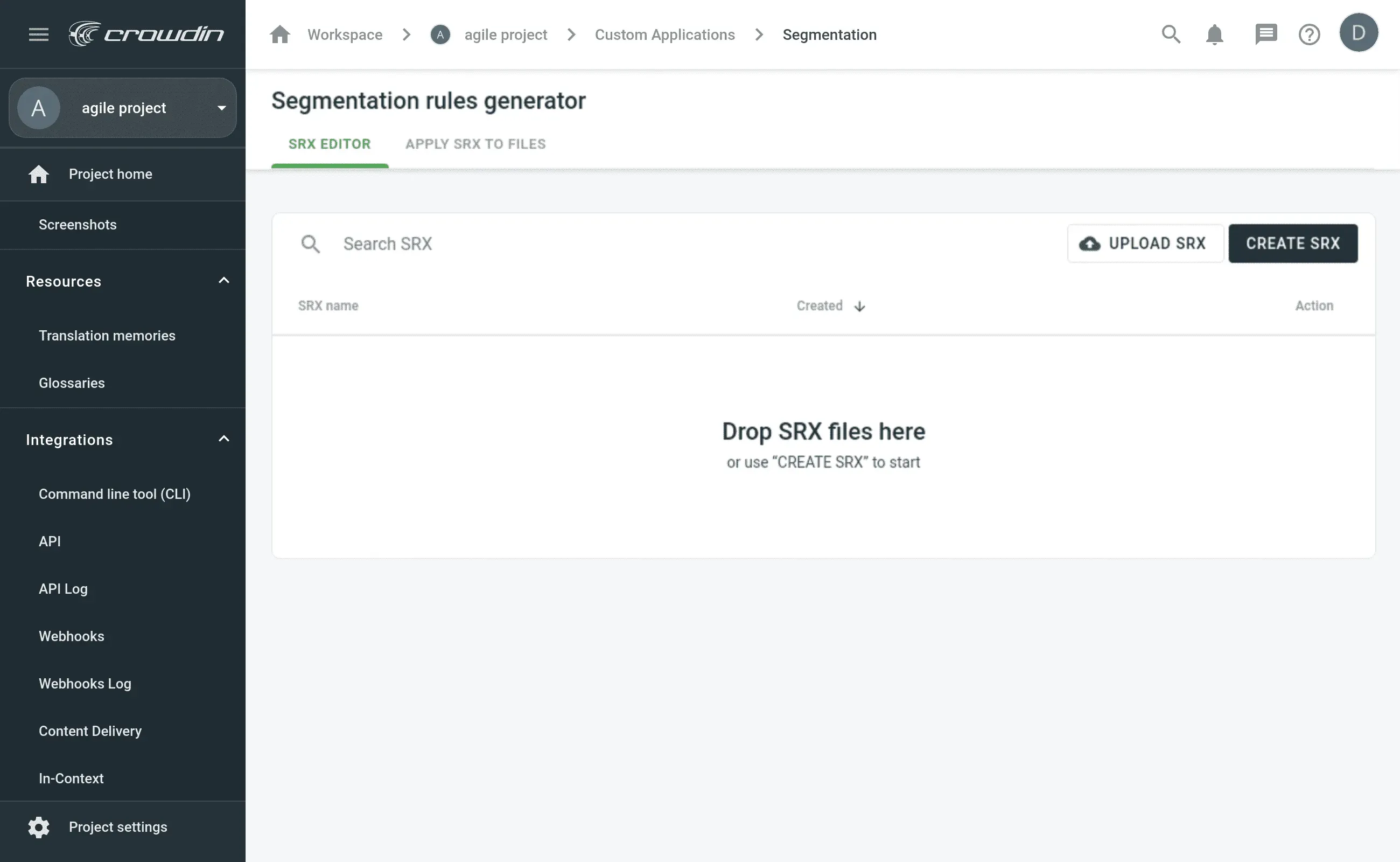1400x862 pixels.
Task: Select the SRX EDITOR tab
Action: pyautogui.click(x=330, y=144)
